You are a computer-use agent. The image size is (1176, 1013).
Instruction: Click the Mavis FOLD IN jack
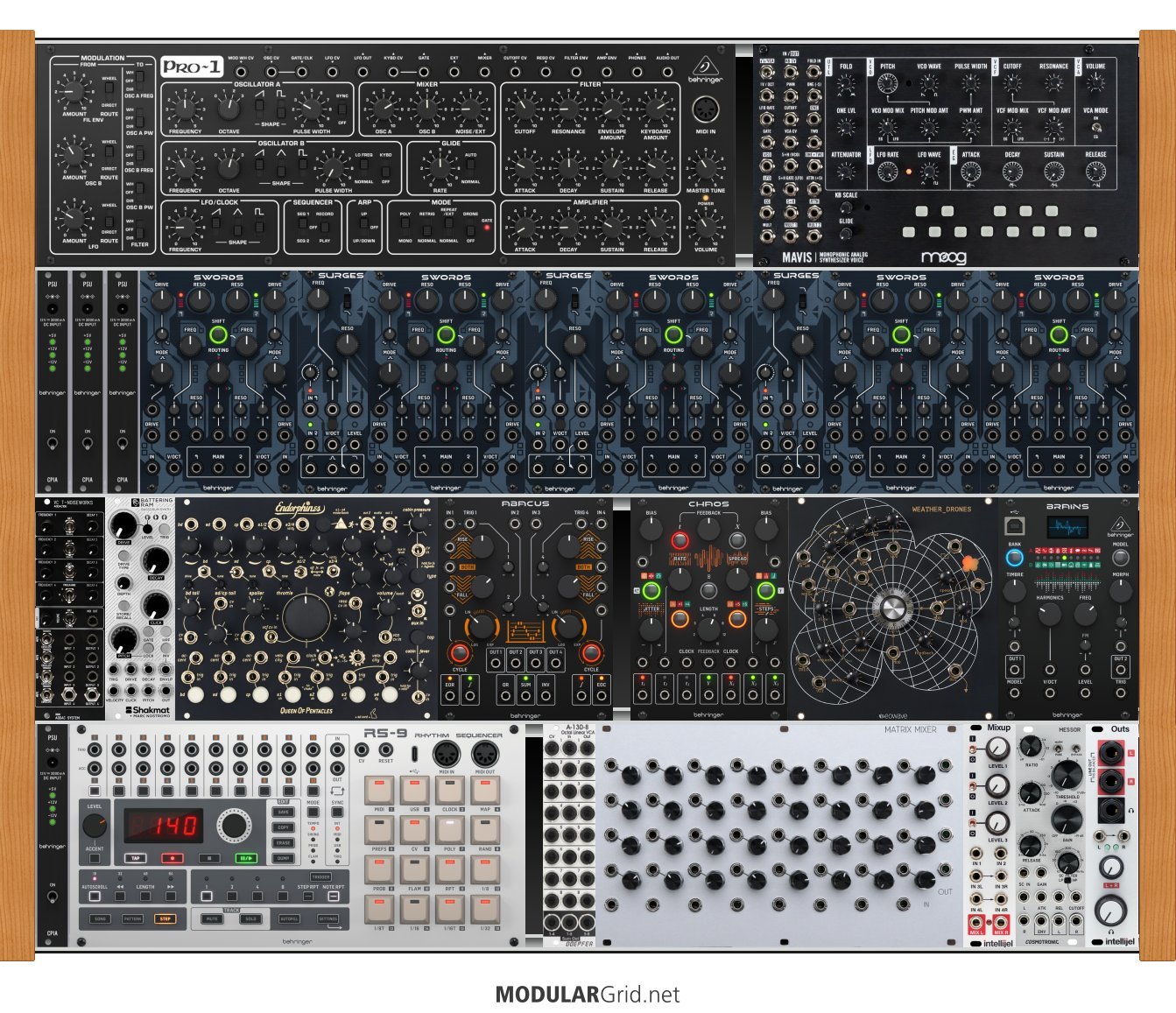pos(813,72)
